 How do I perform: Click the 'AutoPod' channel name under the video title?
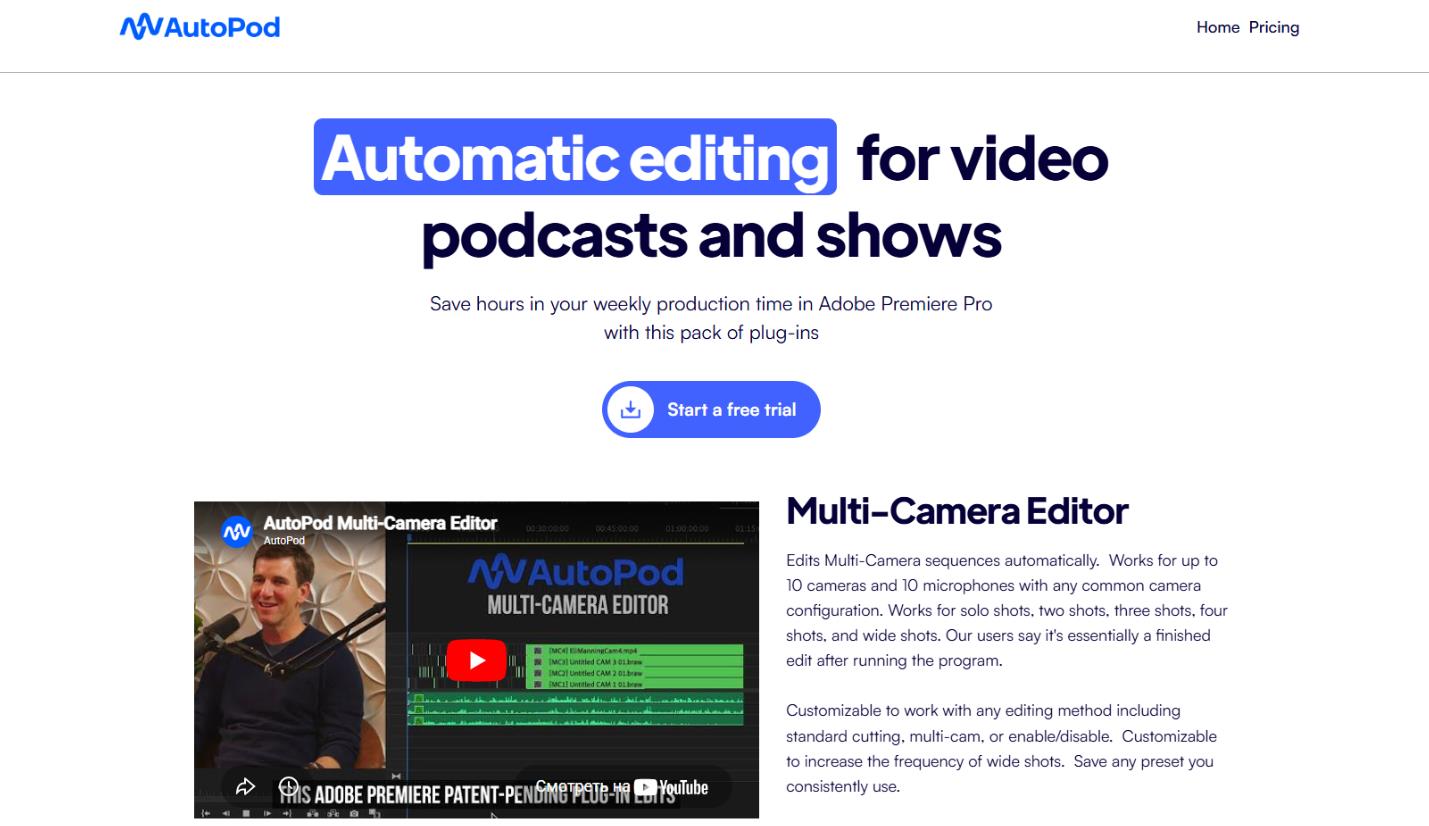coord(284,541)
